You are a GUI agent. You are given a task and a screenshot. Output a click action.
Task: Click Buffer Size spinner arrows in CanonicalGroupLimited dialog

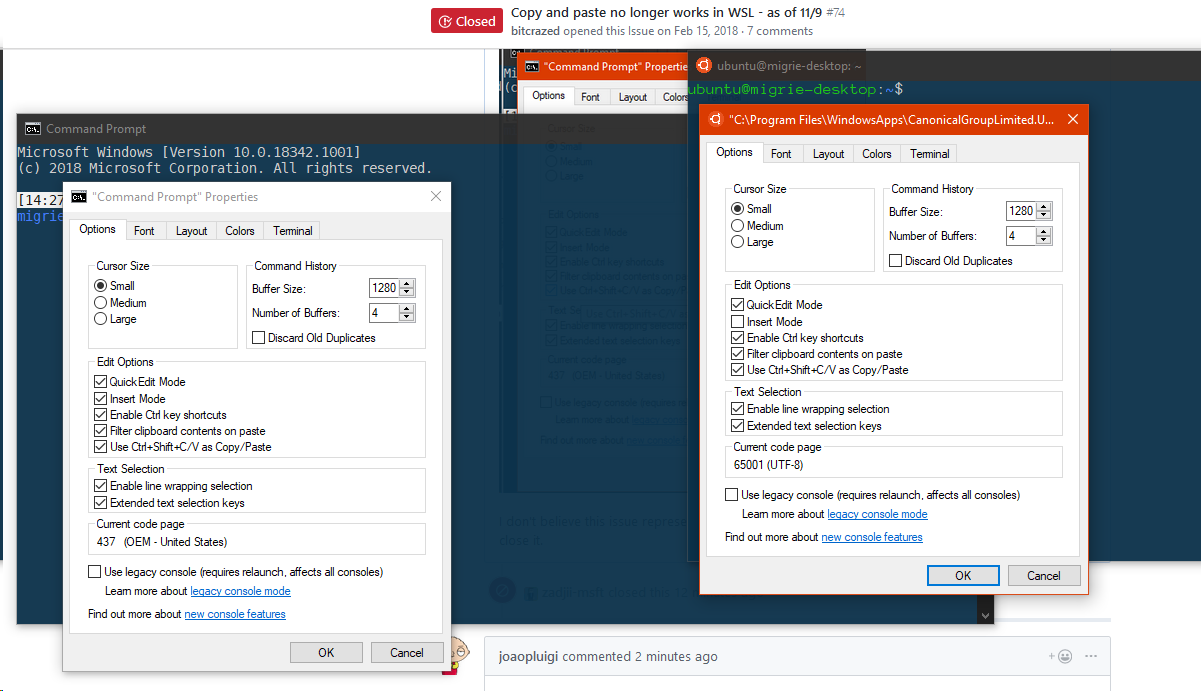[1044, 211]
